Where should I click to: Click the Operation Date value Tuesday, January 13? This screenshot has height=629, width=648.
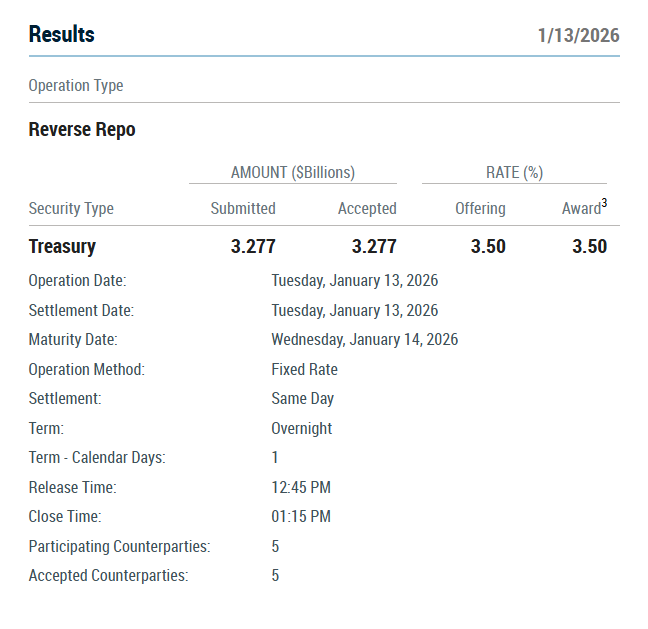355,281
